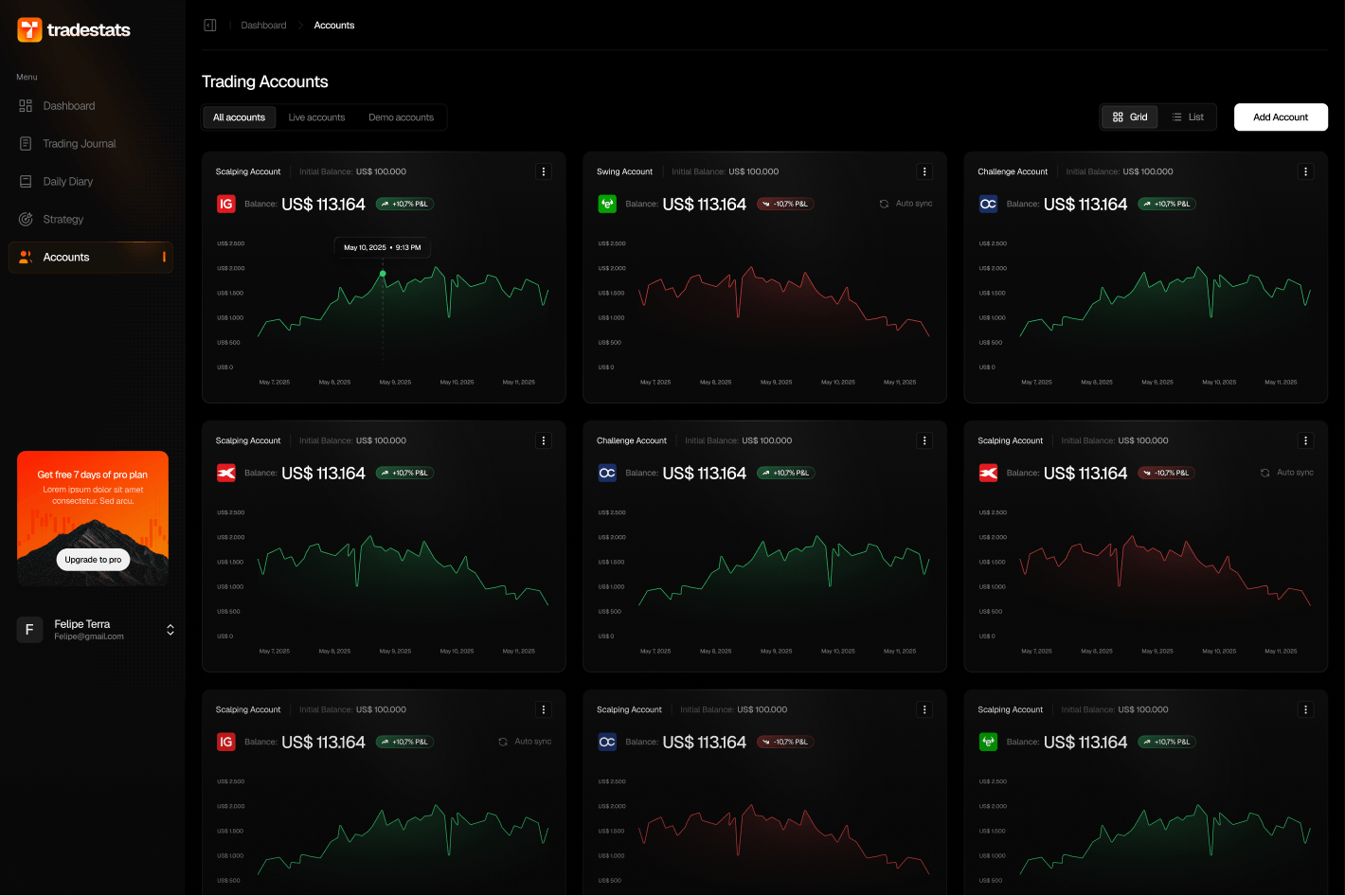Click Upgrade to pro button
The width and height of the screenshot is (1345, 896).
93,560
